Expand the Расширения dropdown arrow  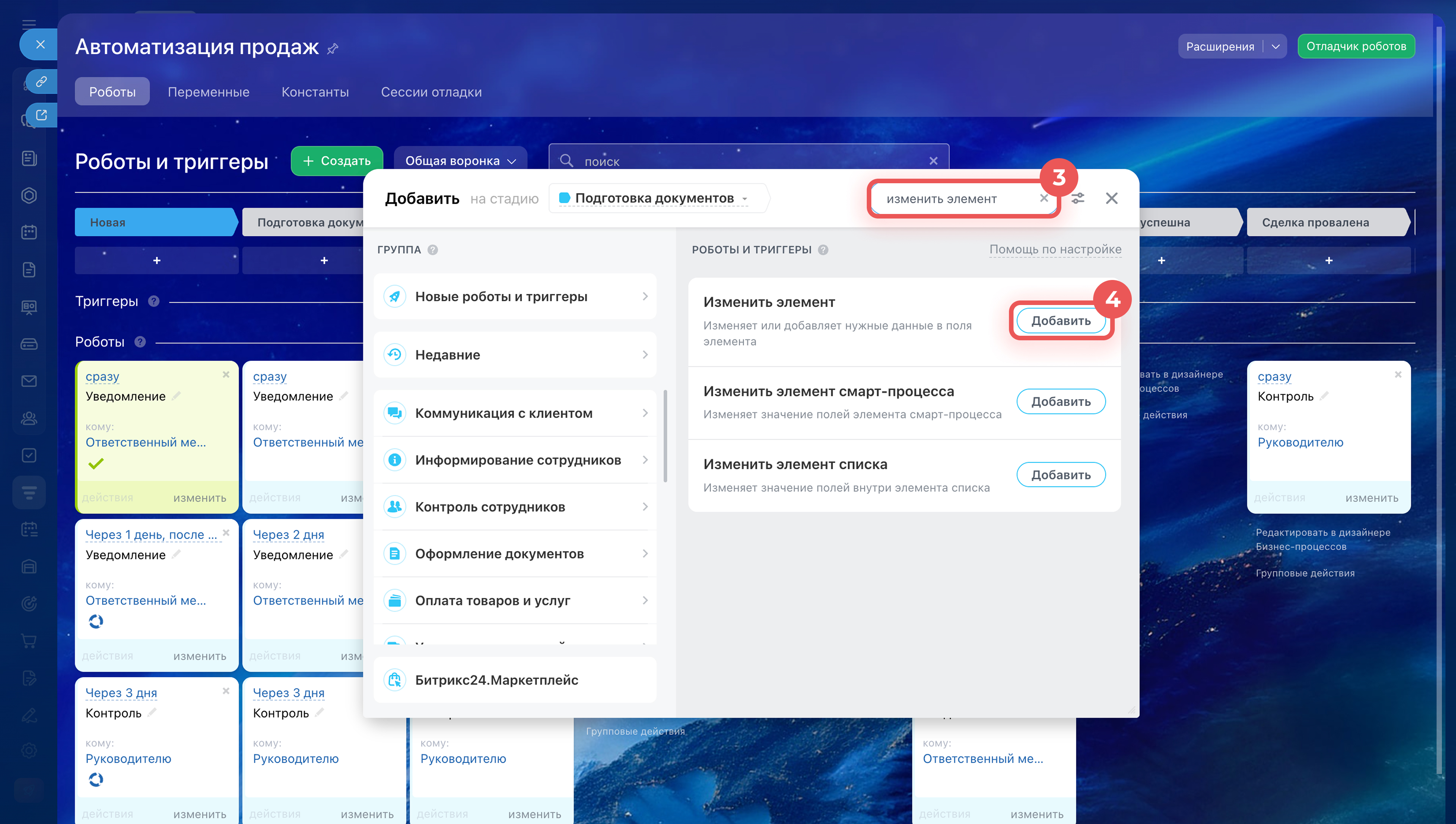point(1276,47)
